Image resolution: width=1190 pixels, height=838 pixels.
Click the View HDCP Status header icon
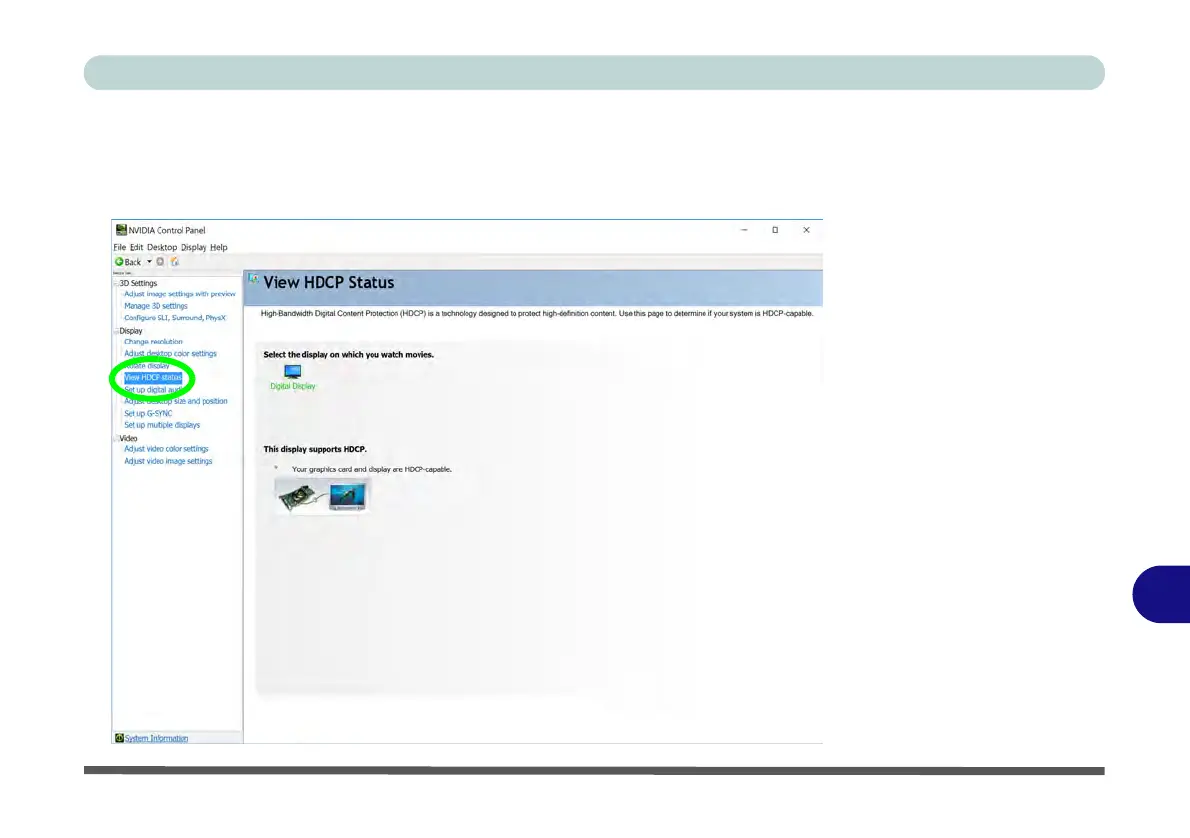253,279
